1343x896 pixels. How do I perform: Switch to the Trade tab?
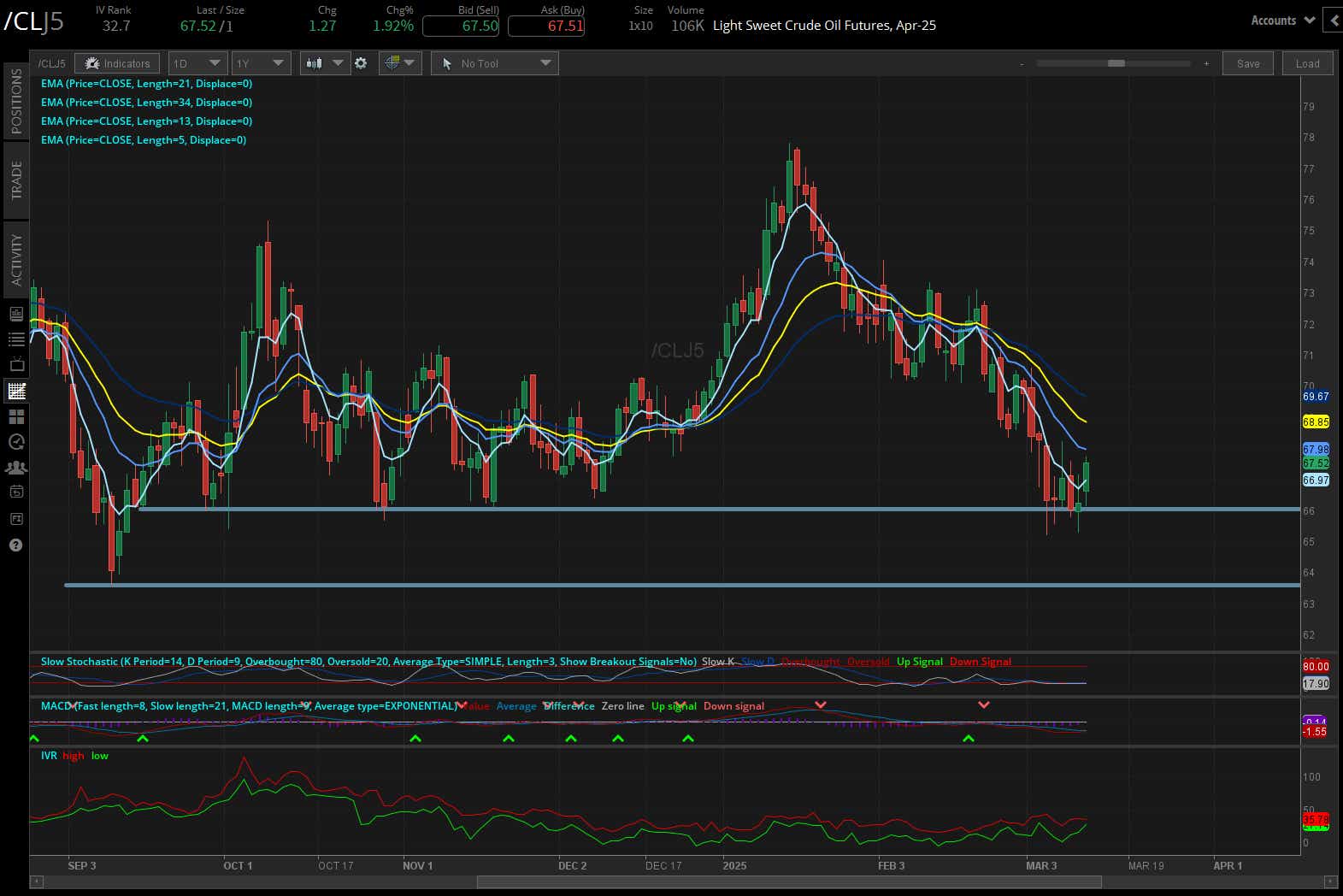tap(16, 180)
